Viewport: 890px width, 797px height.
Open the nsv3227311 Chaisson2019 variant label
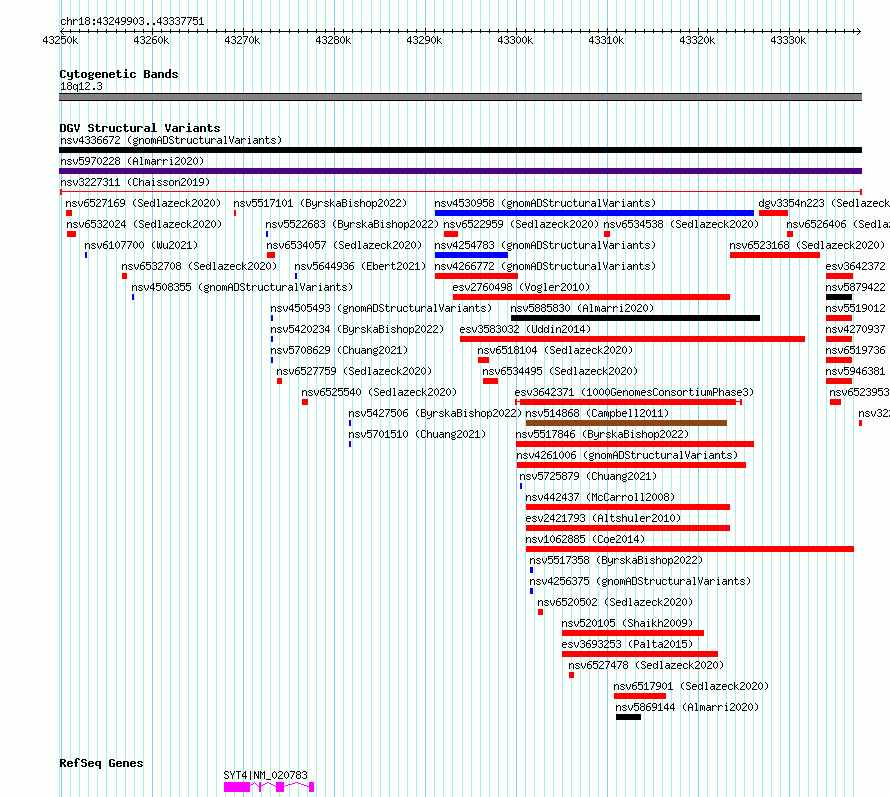click(135, 182)
